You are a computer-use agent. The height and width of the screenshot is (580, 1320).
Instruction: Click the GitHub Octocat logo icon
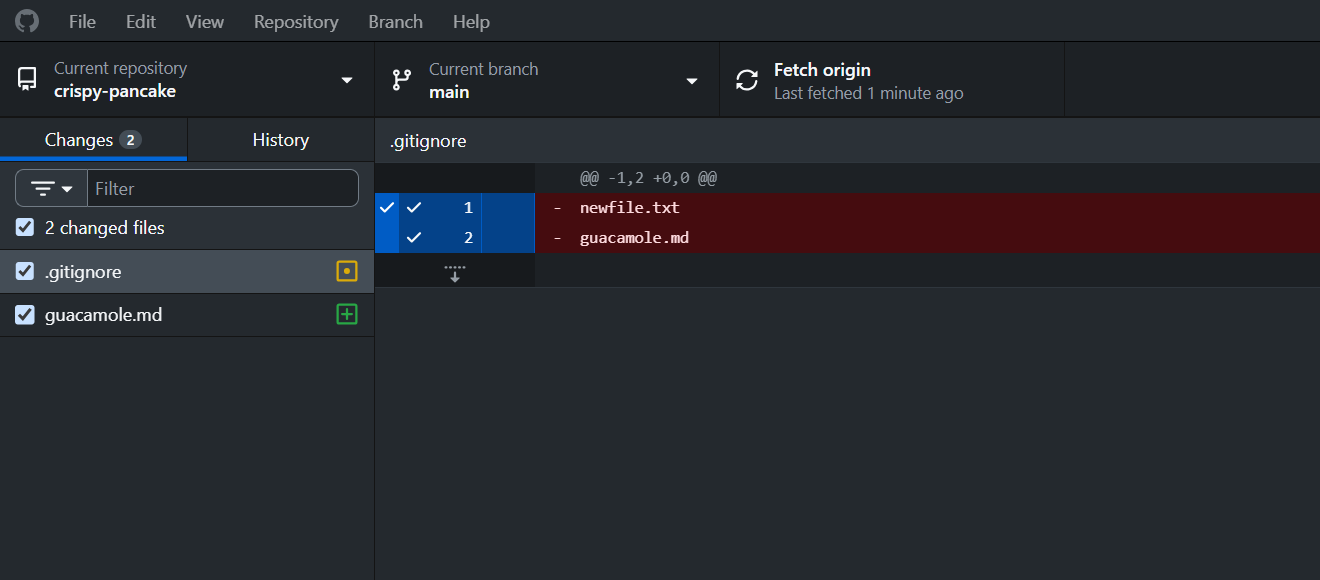click(26, 21)
